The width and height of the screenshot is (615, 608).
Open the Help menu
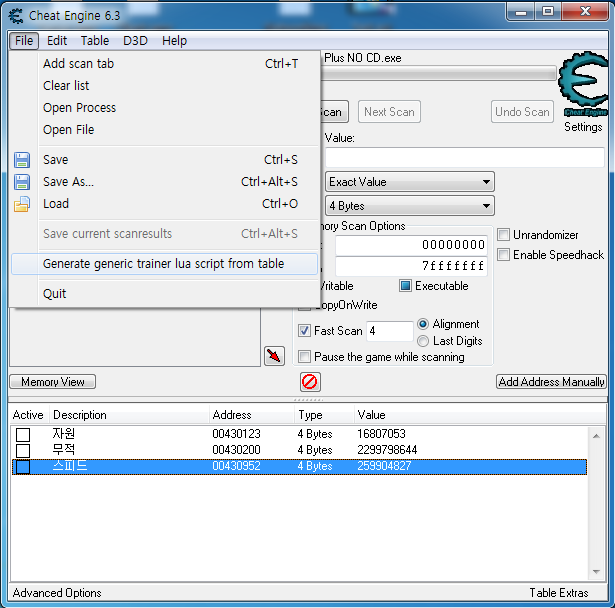pyautogui.click(x=175, y=40)
